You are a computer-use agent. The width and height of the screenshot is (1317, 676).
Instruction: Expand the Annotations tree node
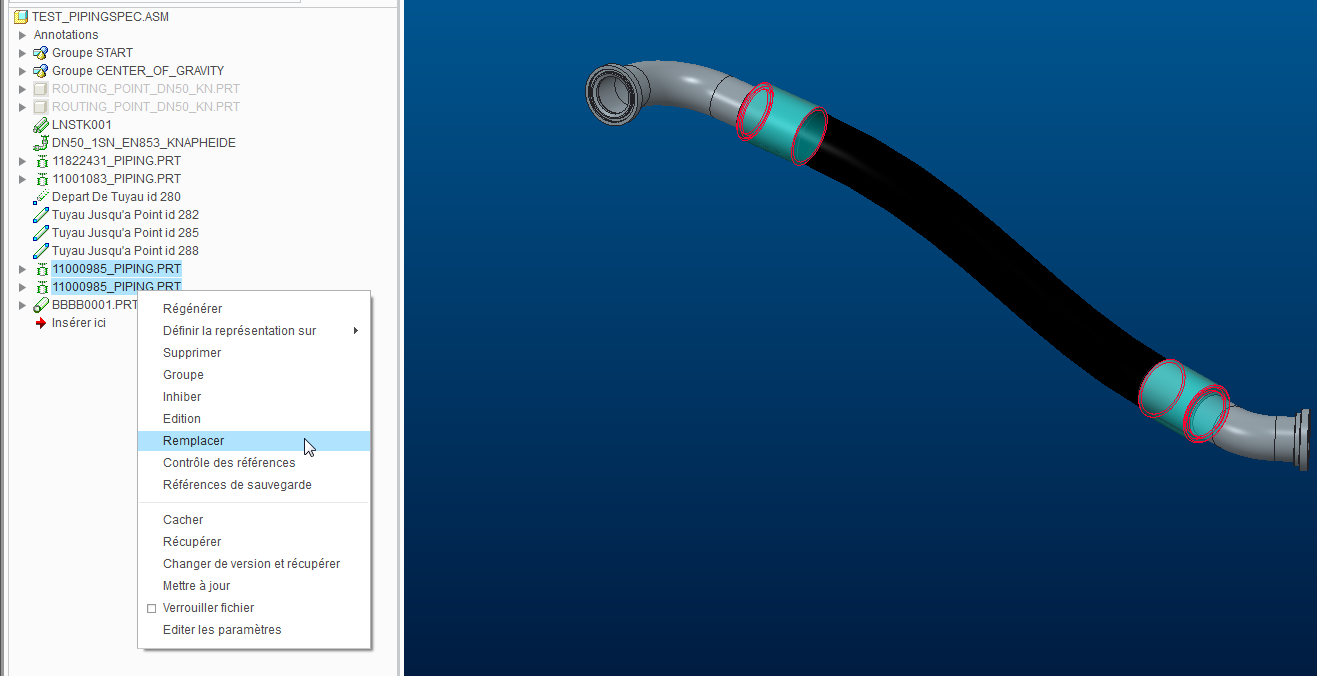23,35
